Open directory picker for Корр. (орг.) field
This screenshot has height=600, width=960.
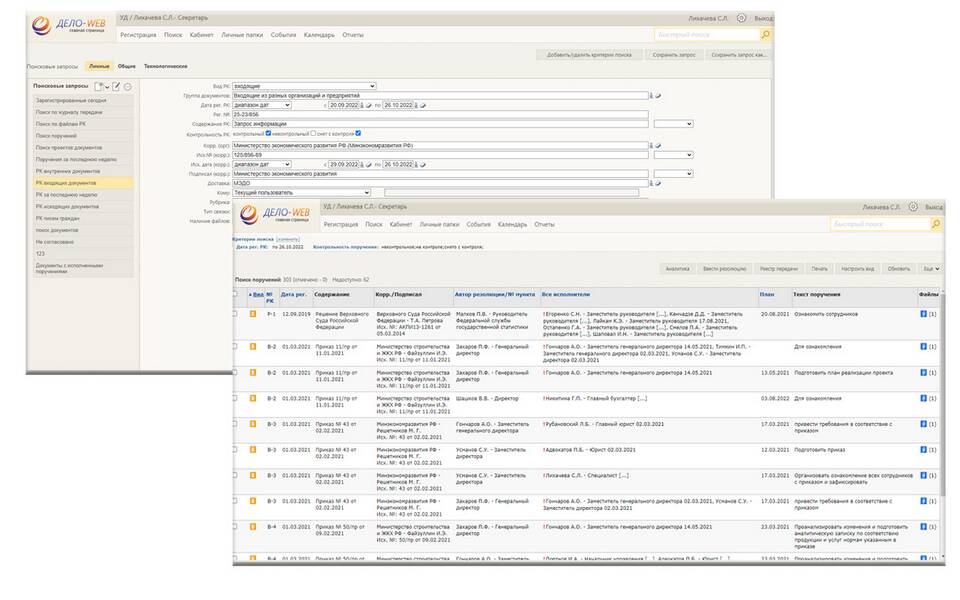tap(651, 146)
